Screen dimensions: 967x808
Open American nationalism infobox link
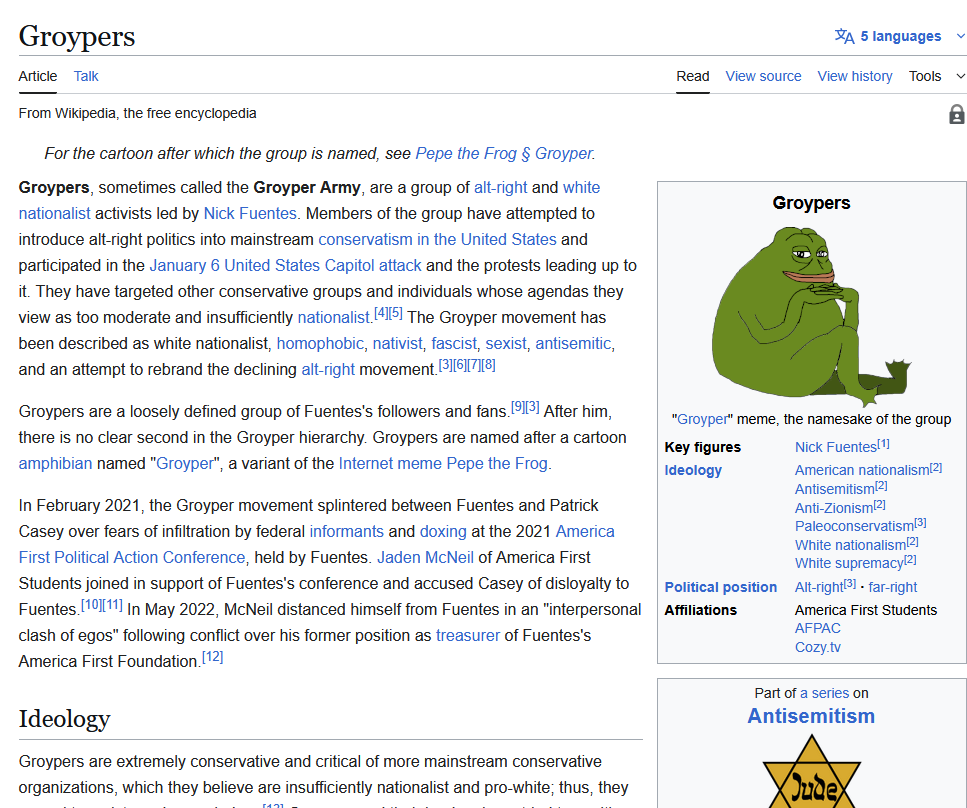(x=862, y=470)
